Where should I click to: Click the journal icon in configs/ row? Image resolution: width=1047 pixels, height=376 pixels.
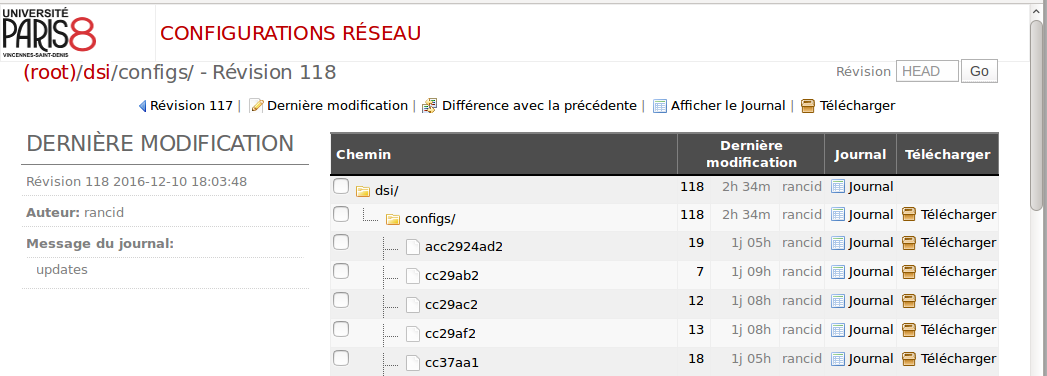tap(838, 214)
